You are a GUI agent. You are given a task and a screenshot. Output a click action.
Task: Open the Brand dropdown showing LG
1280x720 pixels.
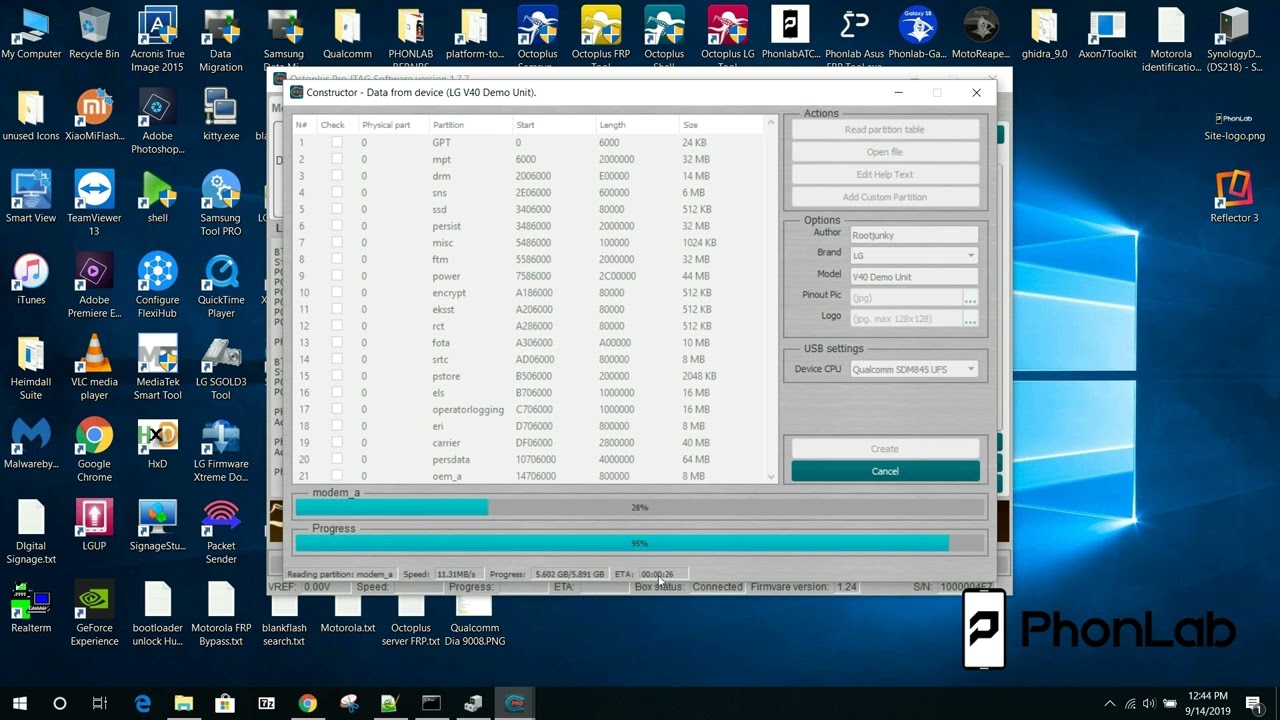point(913,256)
